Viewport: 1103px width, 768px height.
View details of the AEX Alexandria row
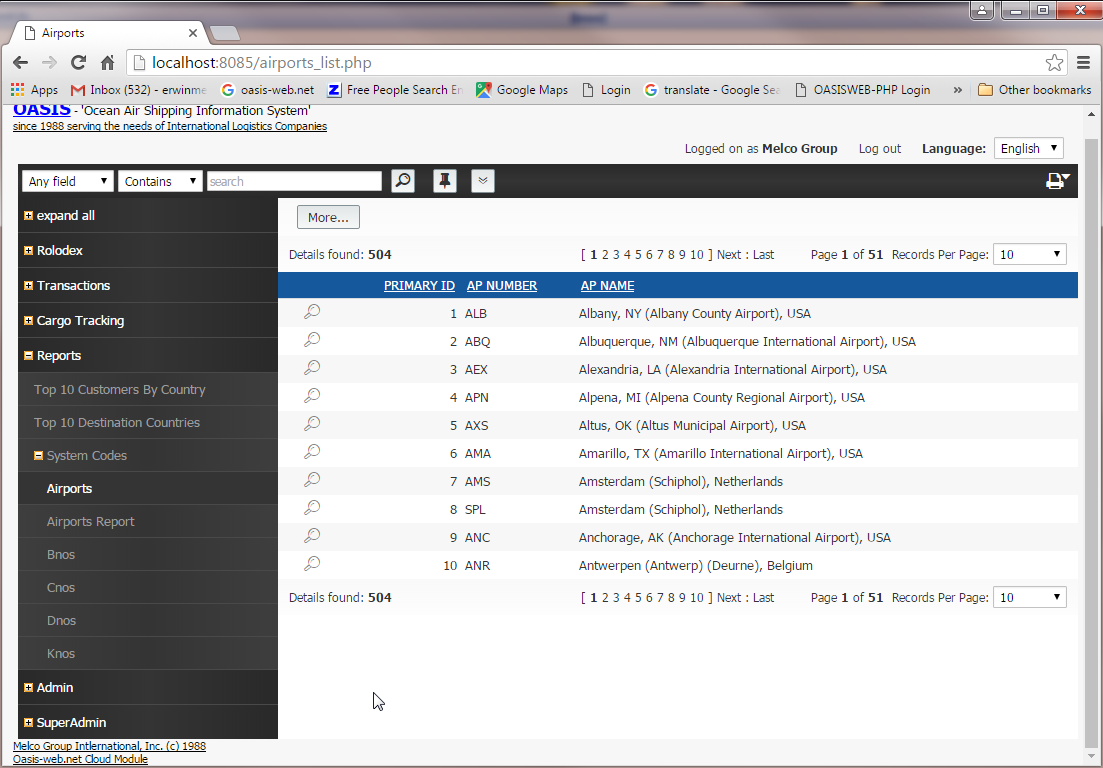(312, 368)
